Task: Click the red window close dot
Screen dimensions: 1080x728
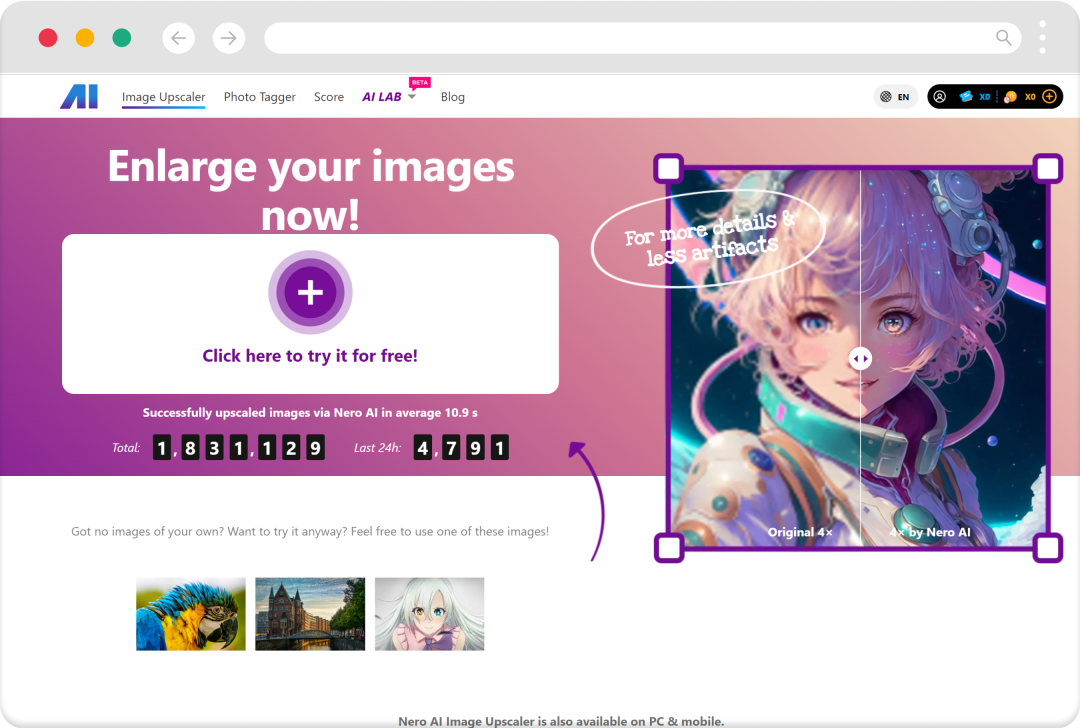Action: click(x=48, y=38)
